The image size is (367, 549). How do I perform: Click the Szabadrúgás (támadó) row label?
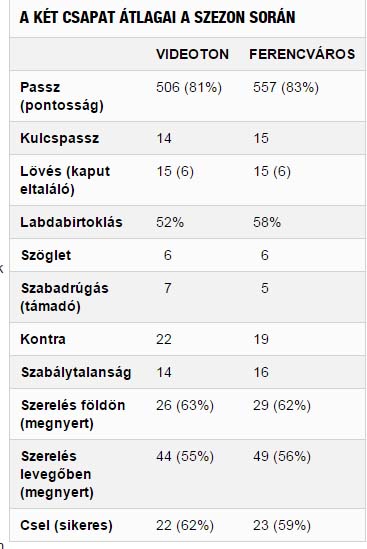64,297
